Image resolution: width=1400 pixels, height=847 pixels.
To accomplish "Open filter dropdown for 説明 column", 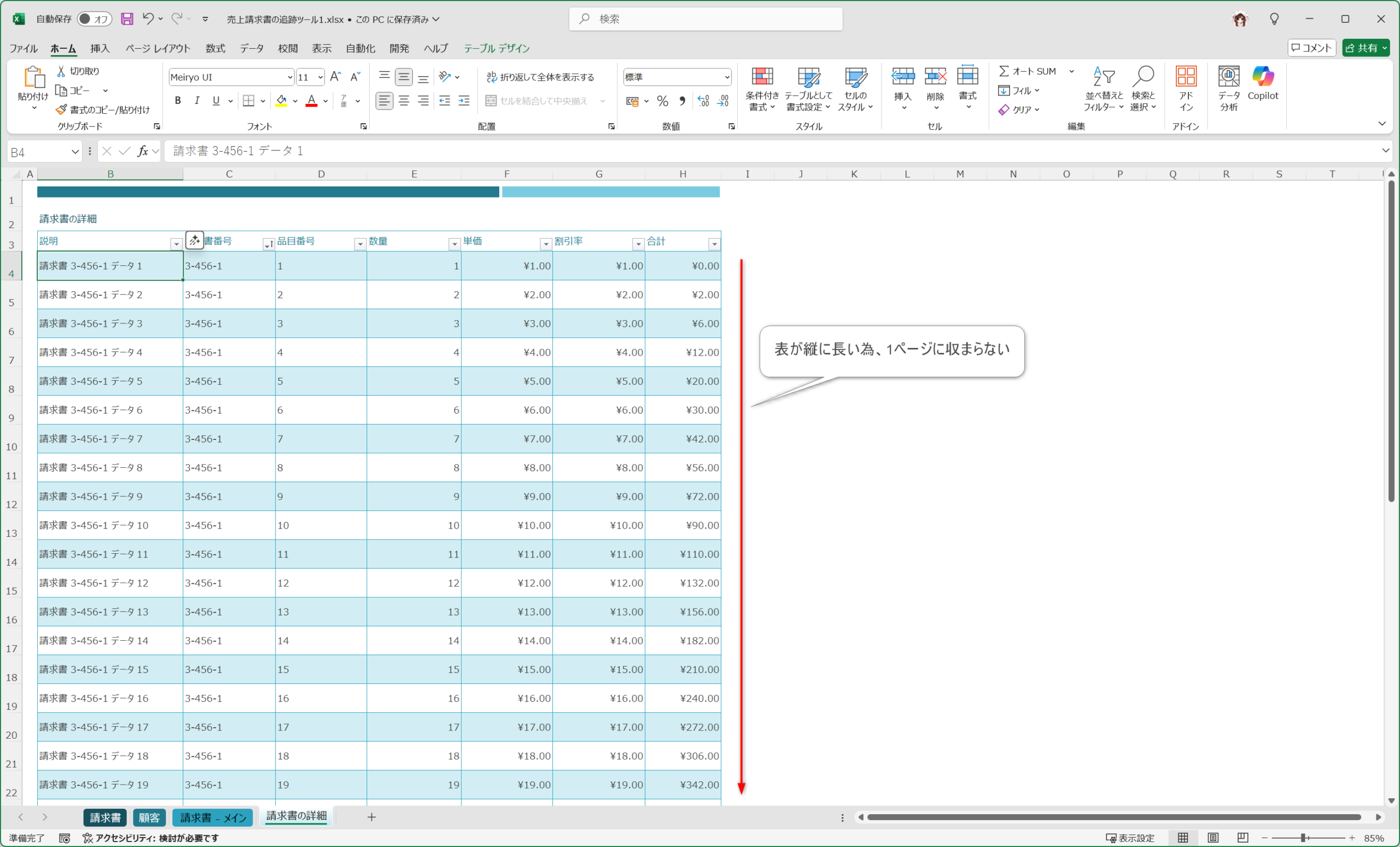I will coord(176,244).
